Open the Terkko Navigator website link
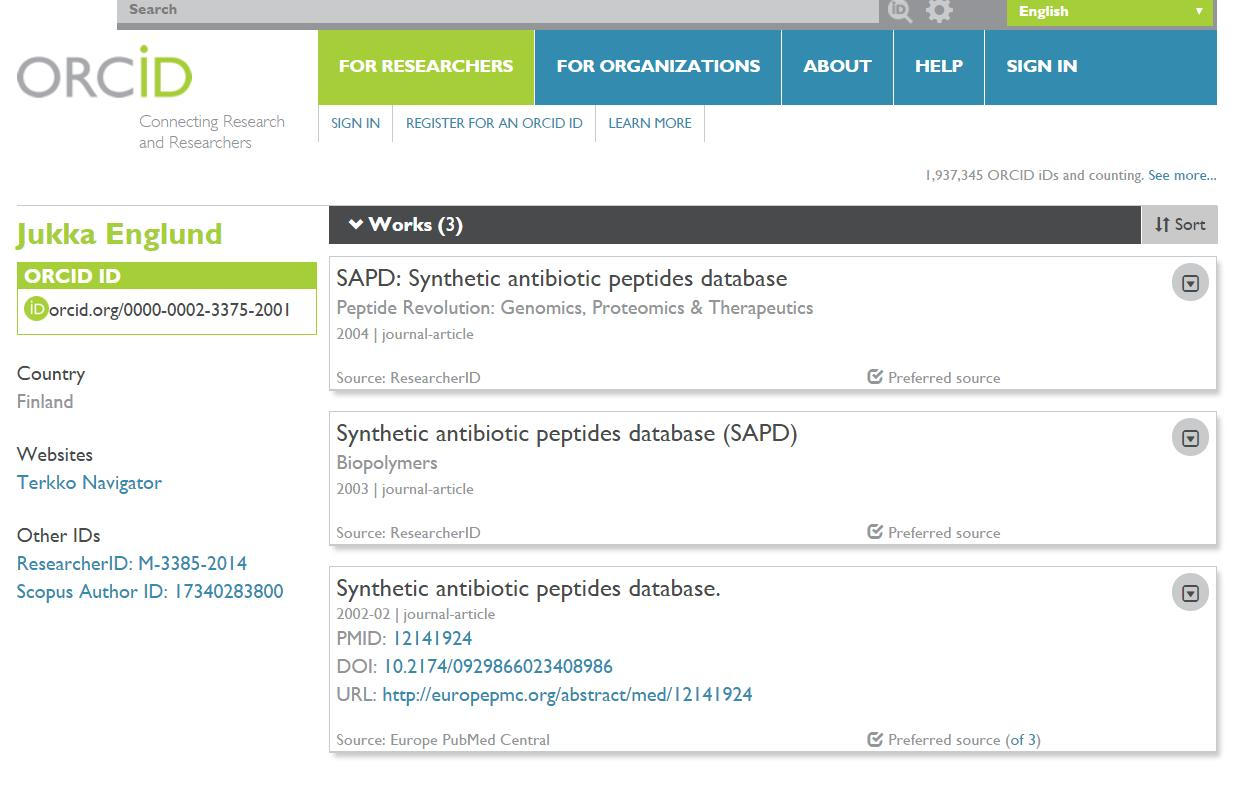1246x801 pixels. 89,483
